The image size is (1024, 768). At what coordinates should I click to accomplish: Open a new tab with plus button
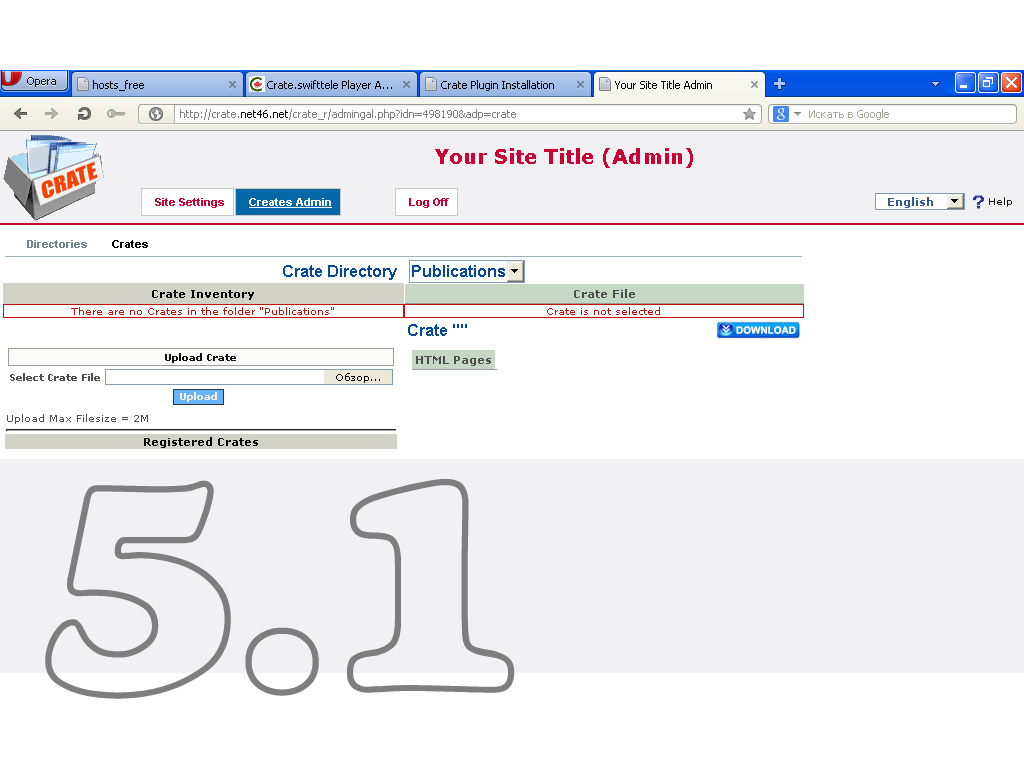(x=780, y=84)
